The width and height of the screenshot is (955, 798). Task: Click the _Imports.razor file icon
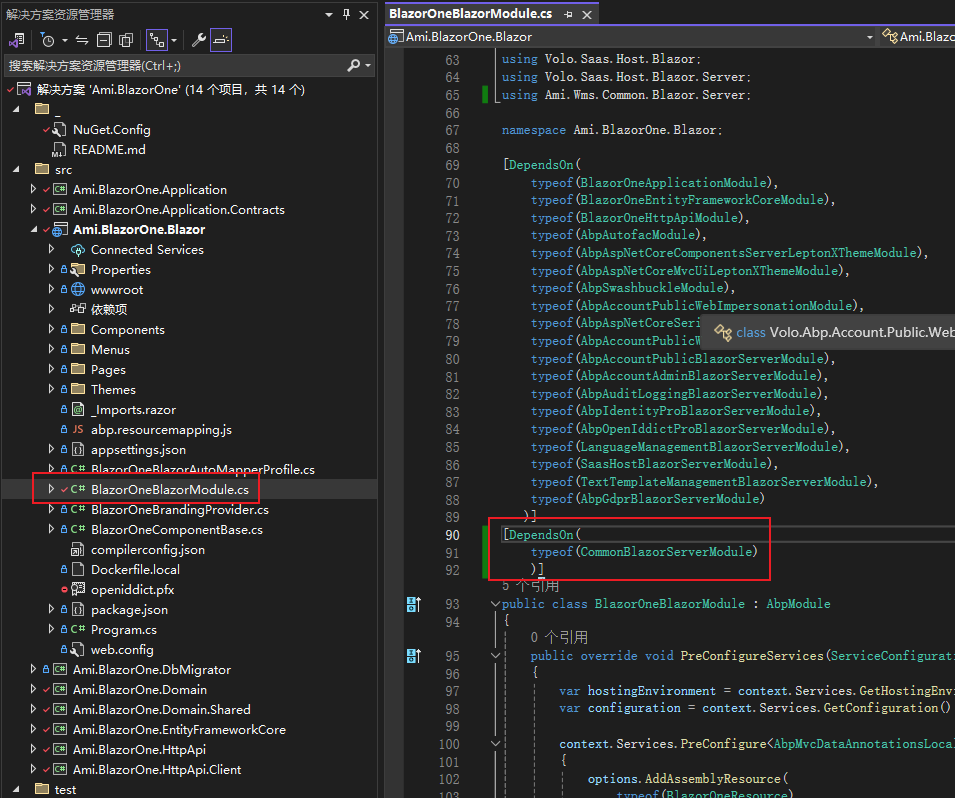click(x=78, y=409)
